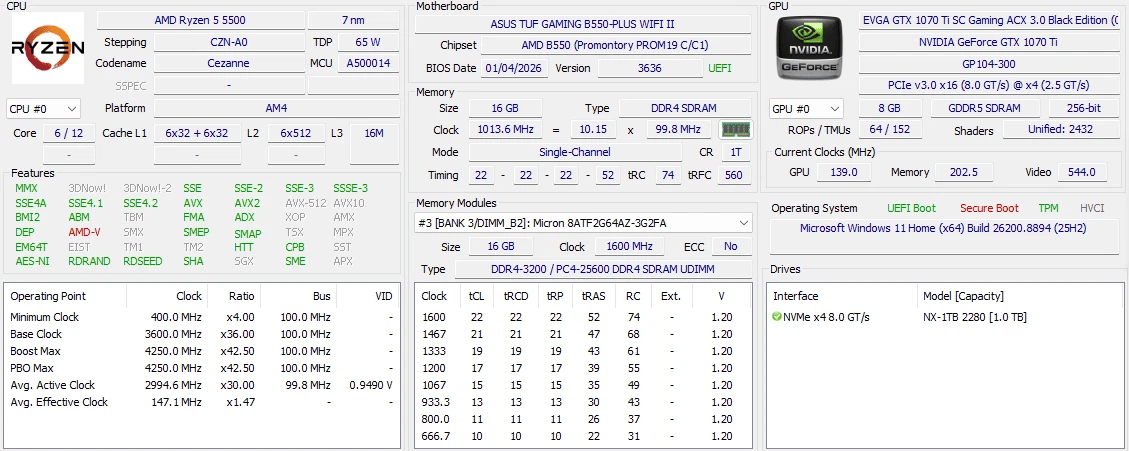This screenshot has height=451, width=1129.
Task: Select the Minimum Clock row
Action: coord(202,317)
